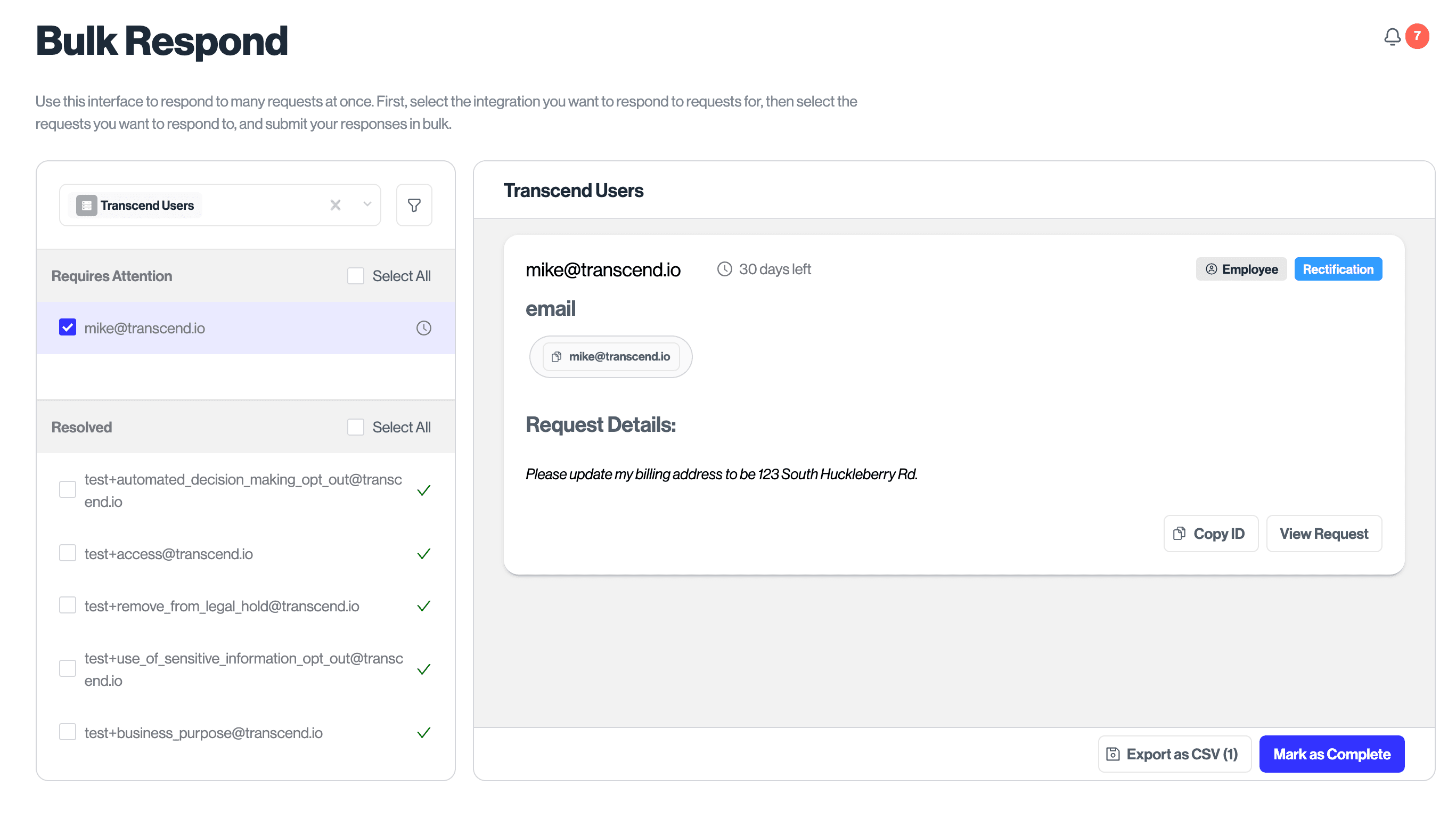Image resolution: width=1456 pixels, height=819 pixels.
Task: Click the green checkmark for test+business_purpose
Action: click(423, 733)
